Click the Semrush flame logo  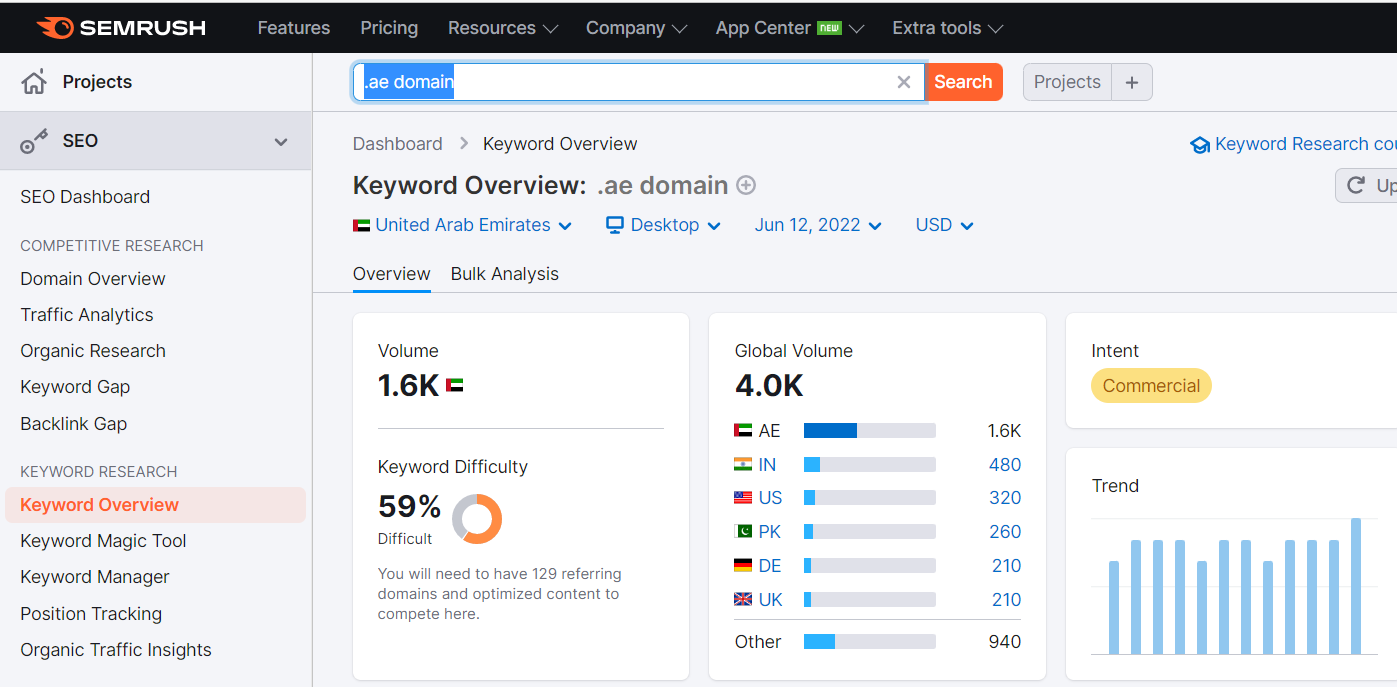pos(54,28)
